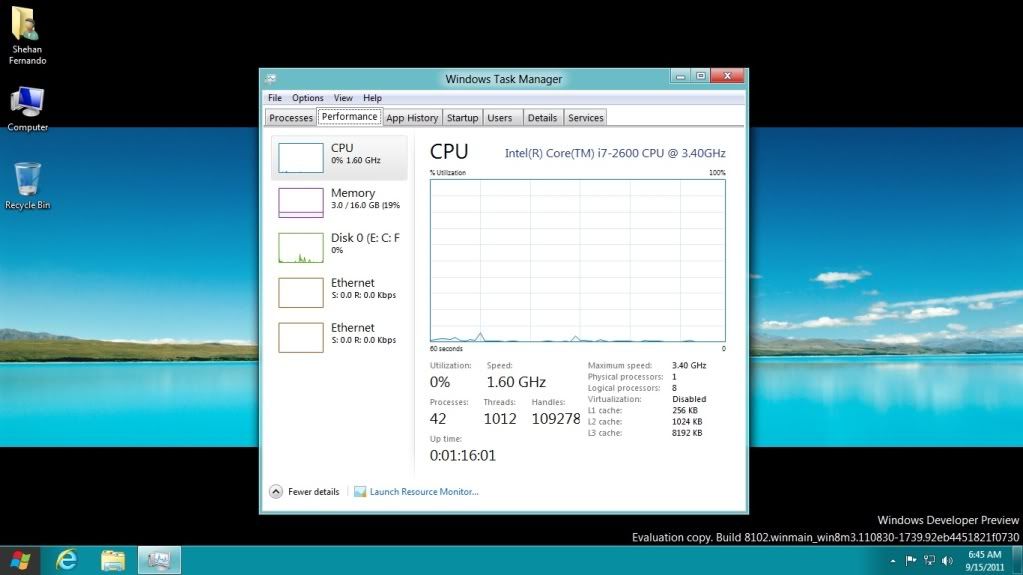Open the clock showing 6:45 AM

pyautogui.click(x=984, y=561)
